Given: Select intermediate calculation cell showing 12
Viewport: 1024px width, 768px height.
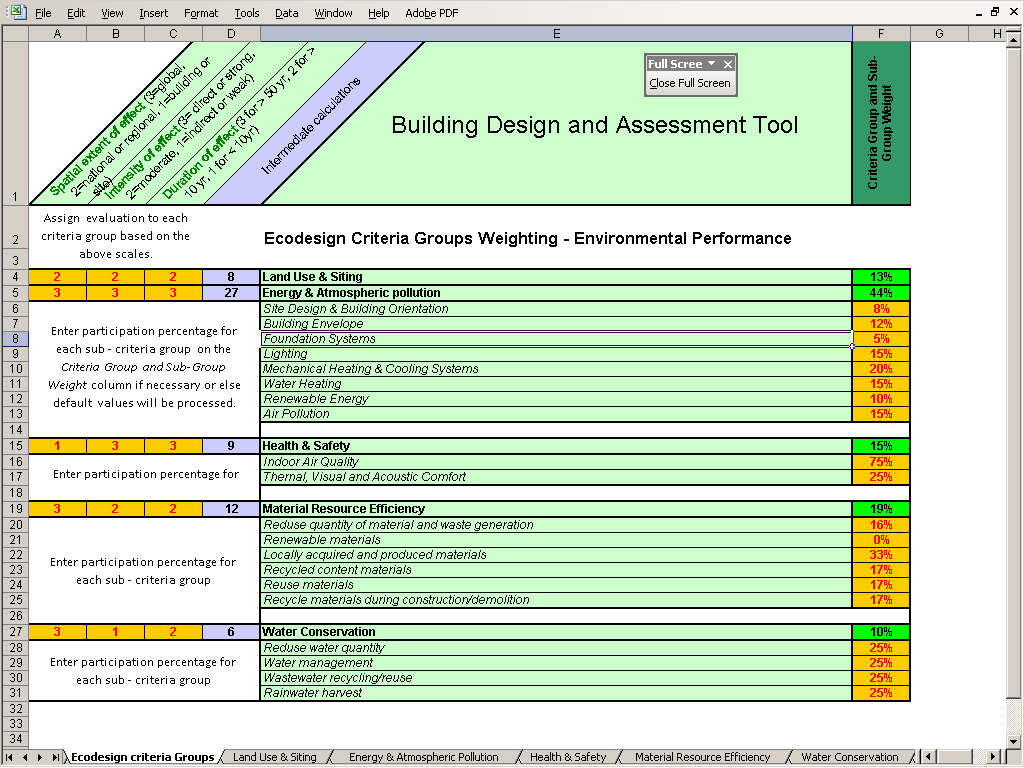Looking at the screenshot, I should (231, 509).
